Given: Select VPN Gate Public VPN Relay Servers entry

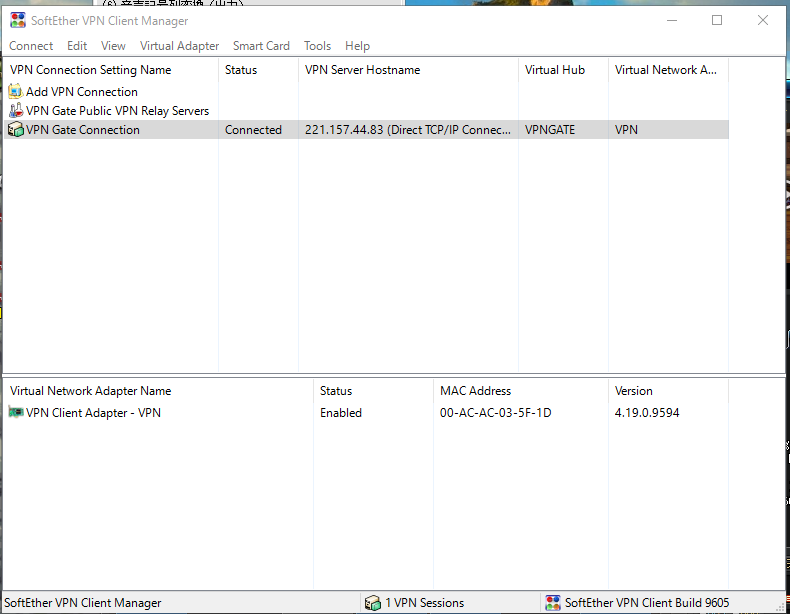Looking at the screenshot, I should pyautogui.click(x=117, y=111).
